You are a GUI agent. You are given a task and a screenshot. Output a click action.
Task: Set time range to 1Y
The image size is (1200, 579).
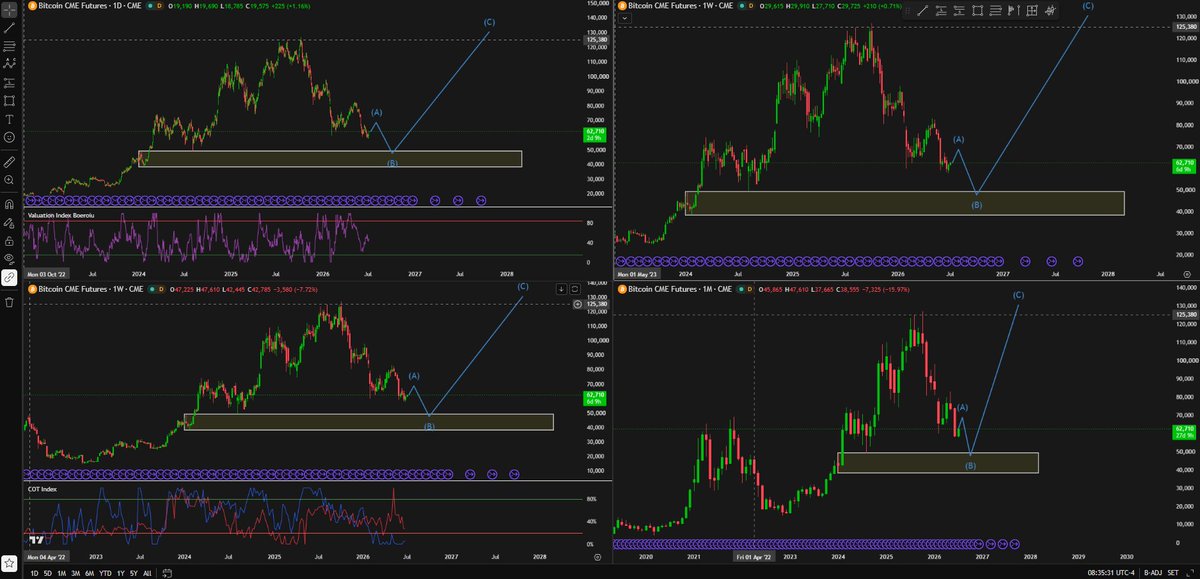click(120, 573)
